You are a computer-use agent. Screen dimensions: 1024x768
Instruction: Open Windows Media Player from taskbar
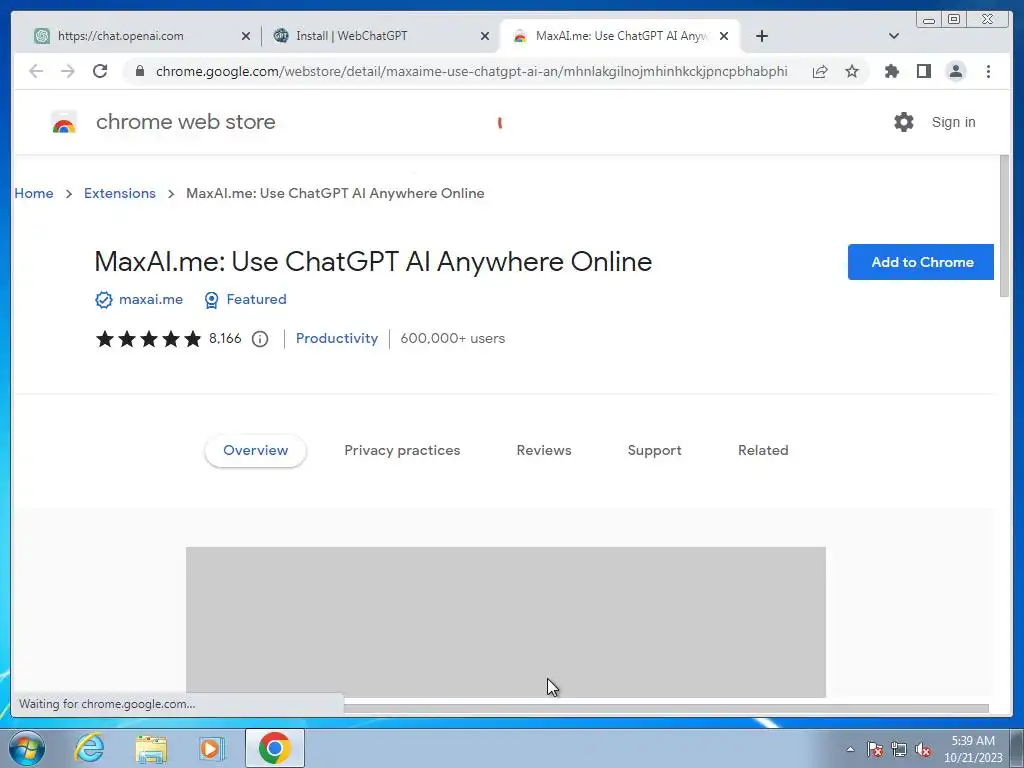point(212,748)
